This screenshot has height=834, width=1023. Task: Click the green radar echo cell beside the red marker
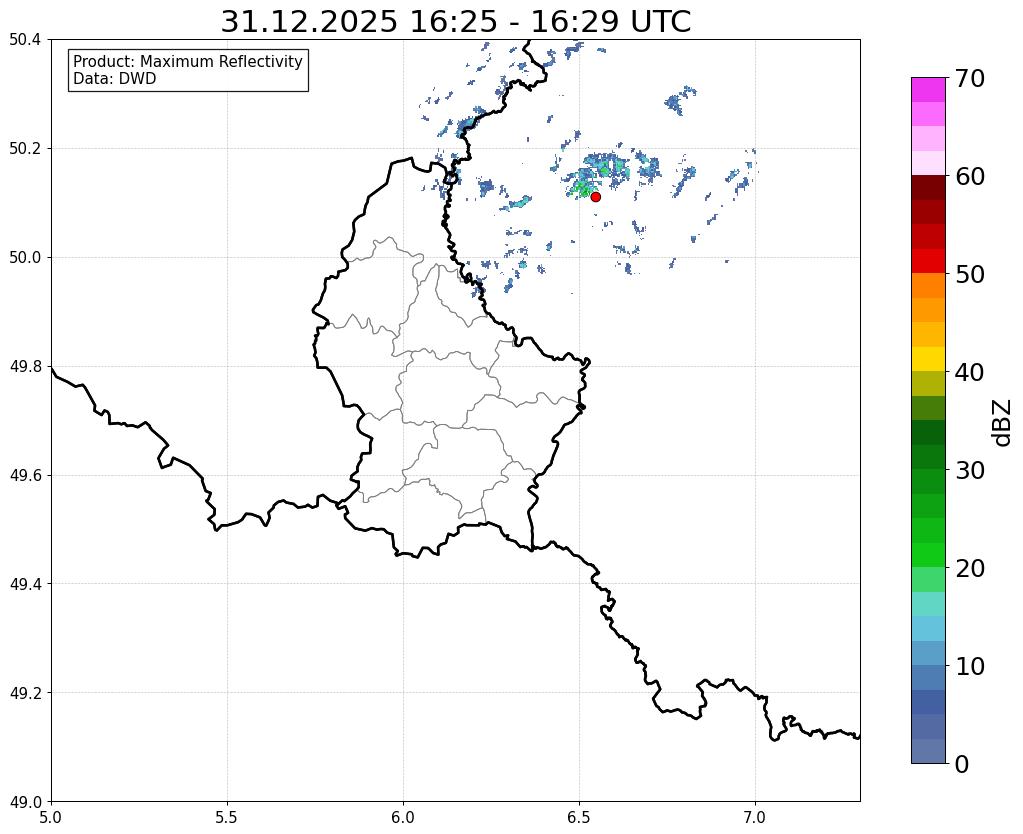tap(582, 189)
